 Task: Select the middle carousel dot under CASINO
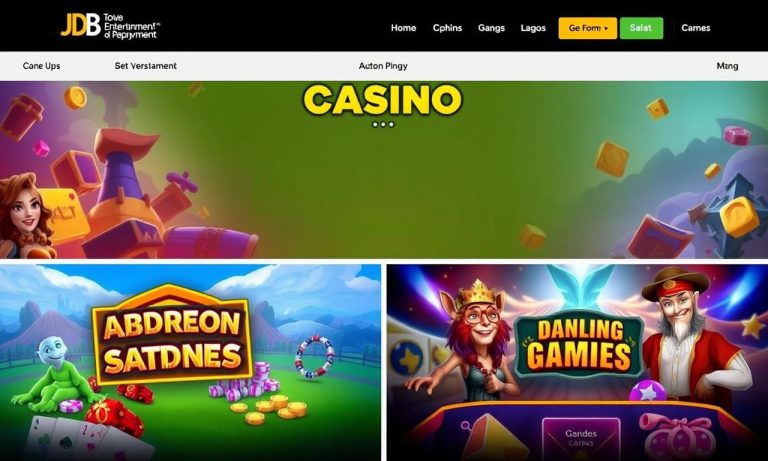(383, 124)
